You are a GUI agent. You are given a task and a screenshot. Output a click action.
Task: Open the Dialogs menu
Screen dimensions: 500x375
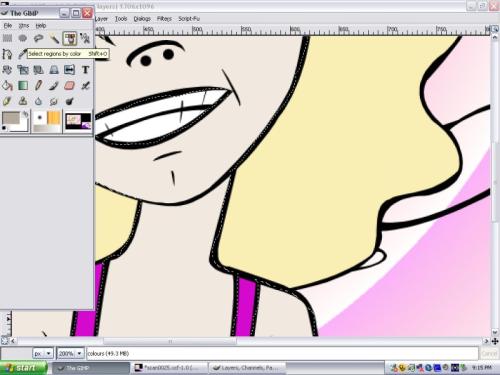(x=142, y=19)
